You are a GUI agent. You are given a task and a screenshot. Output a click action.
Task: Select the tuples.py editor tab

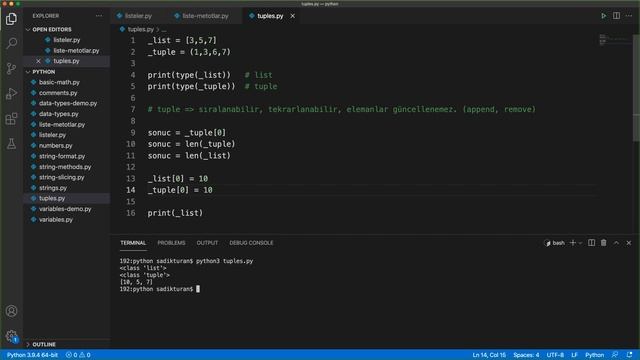coord(270,16)
